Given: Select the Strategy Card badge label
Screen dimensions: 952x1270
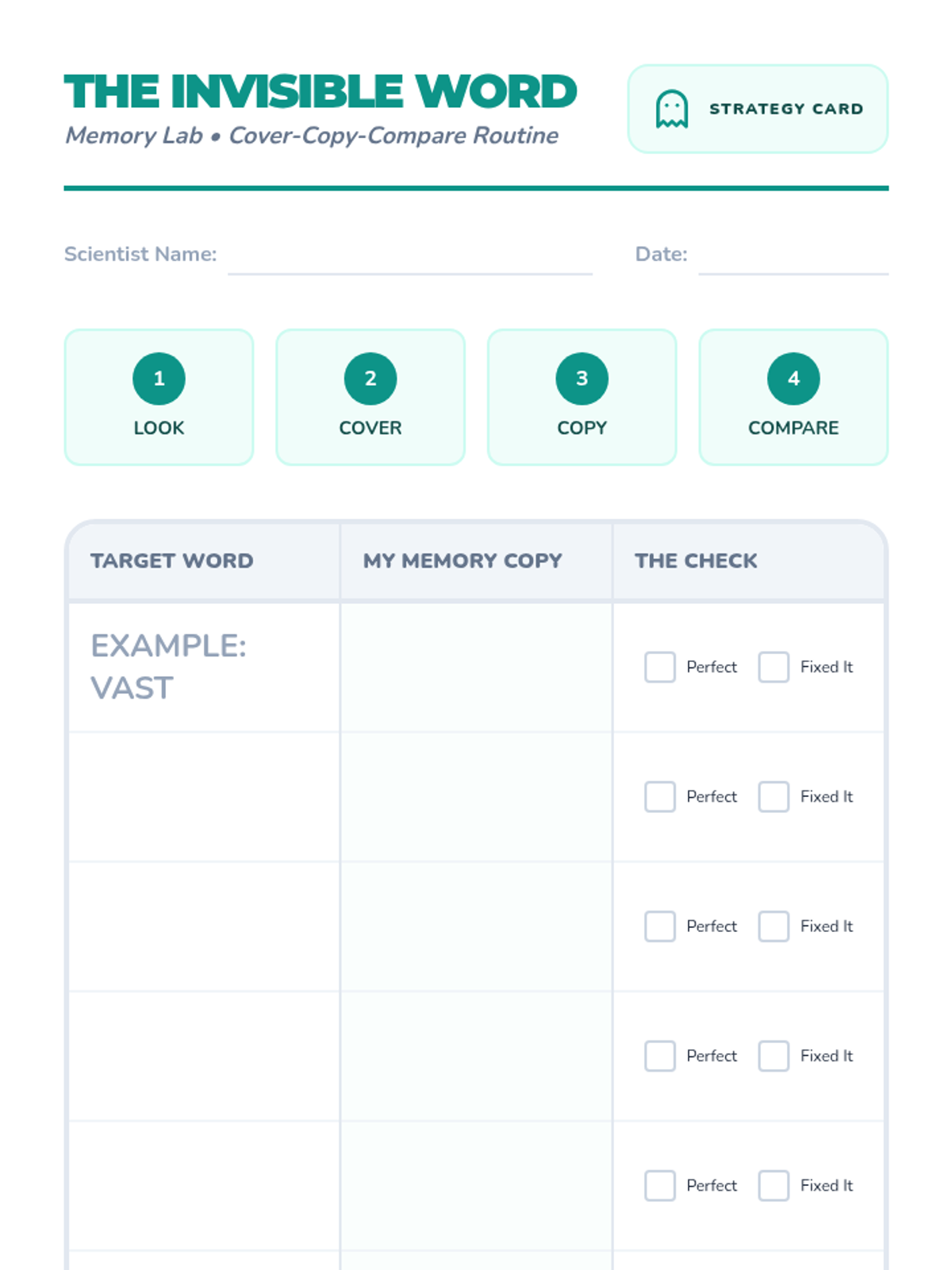Looking at the screenshot, I should 785,109.
